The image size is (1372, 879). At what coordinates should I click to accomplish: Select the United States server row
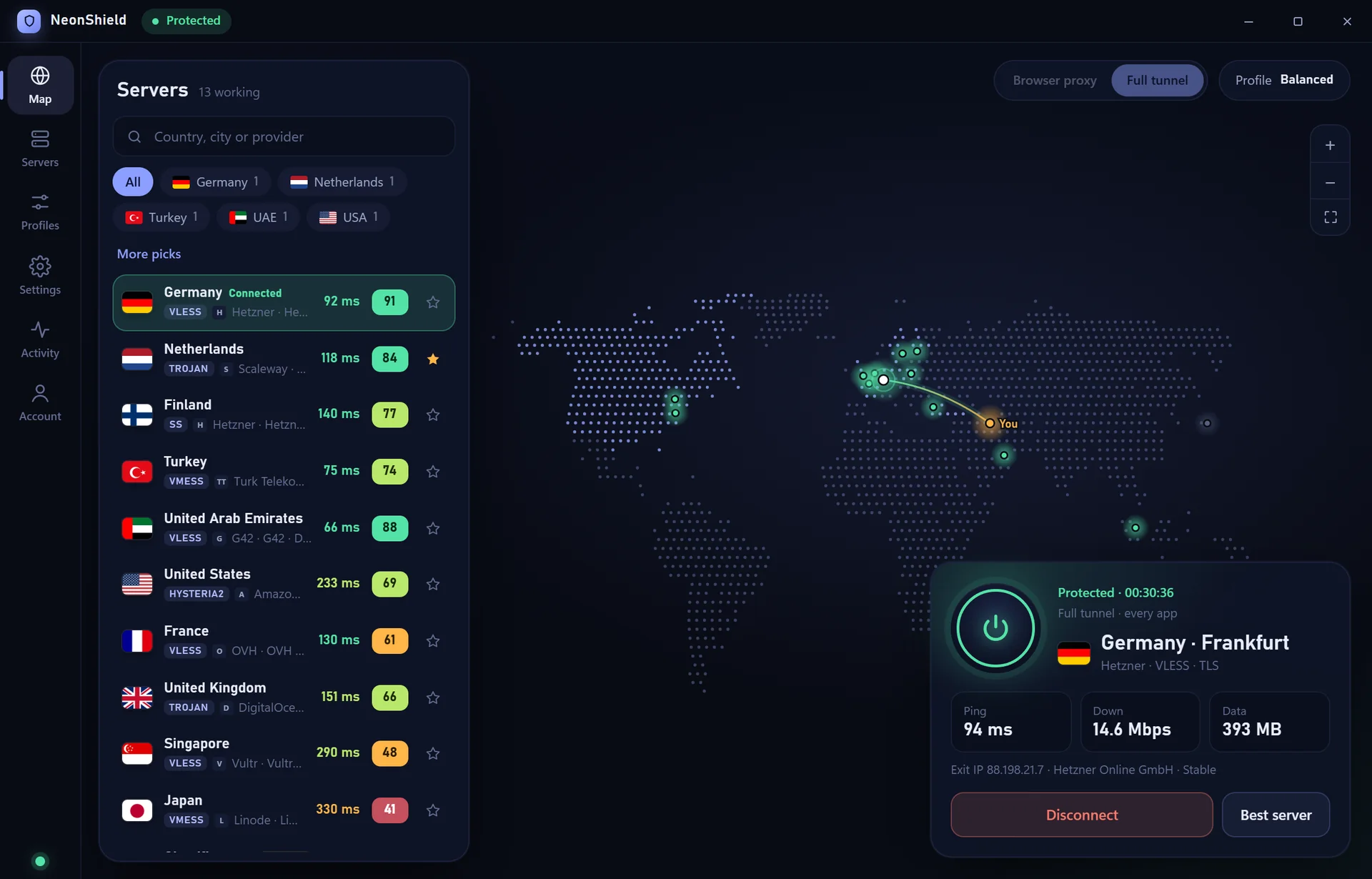coord(284,584)
